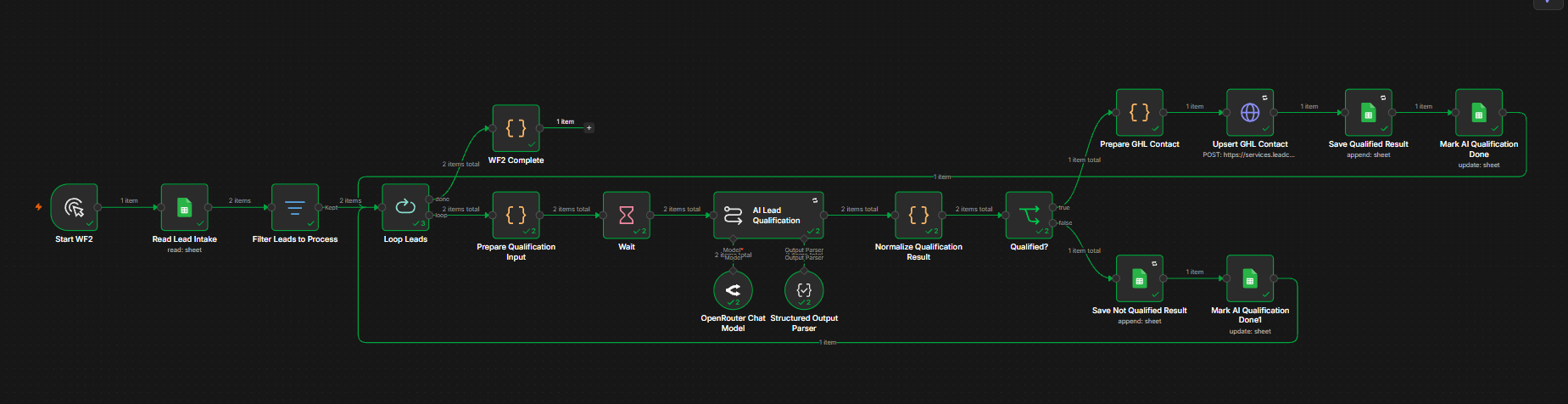Open the Loop Leads node
Image resolution: width=1568 pixels, height=404 pixels.
(405, 207)
